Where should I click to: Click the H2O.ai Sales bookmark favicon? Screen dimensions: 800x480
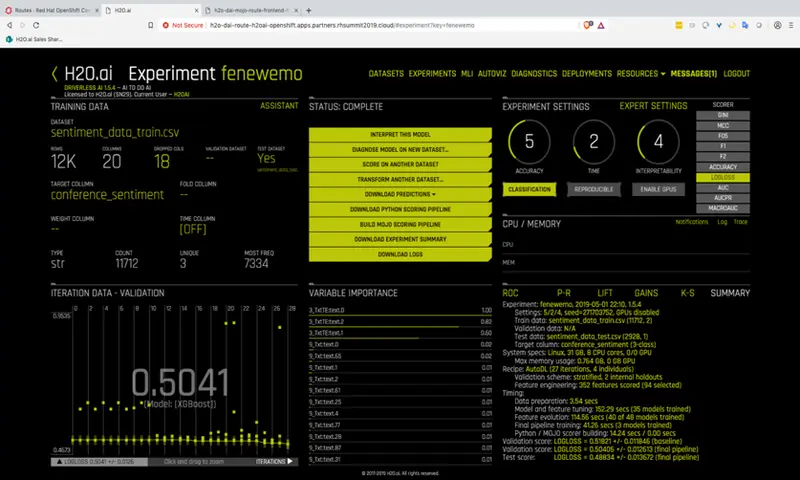[9, 39]
